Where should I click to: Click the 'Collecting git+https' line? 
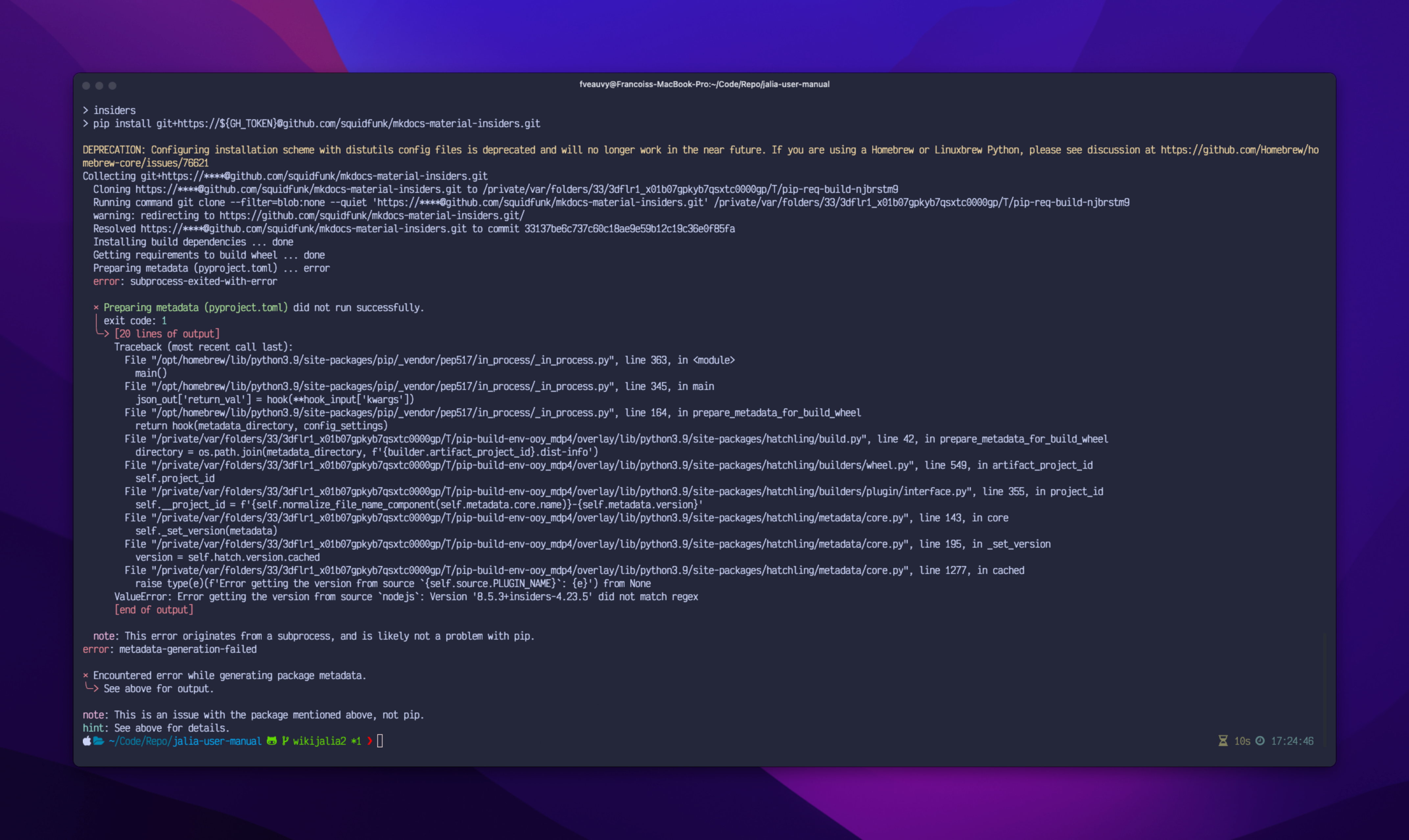285,176
